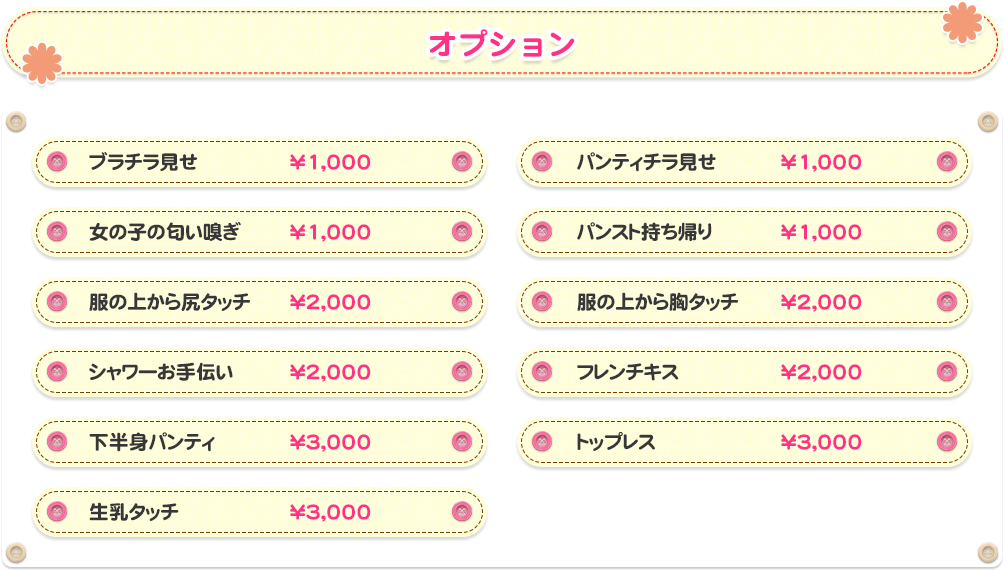The width and height of the screenshot is (1004, 570).
Task: Click the オプション header title
Action: (x=502, y=45)
